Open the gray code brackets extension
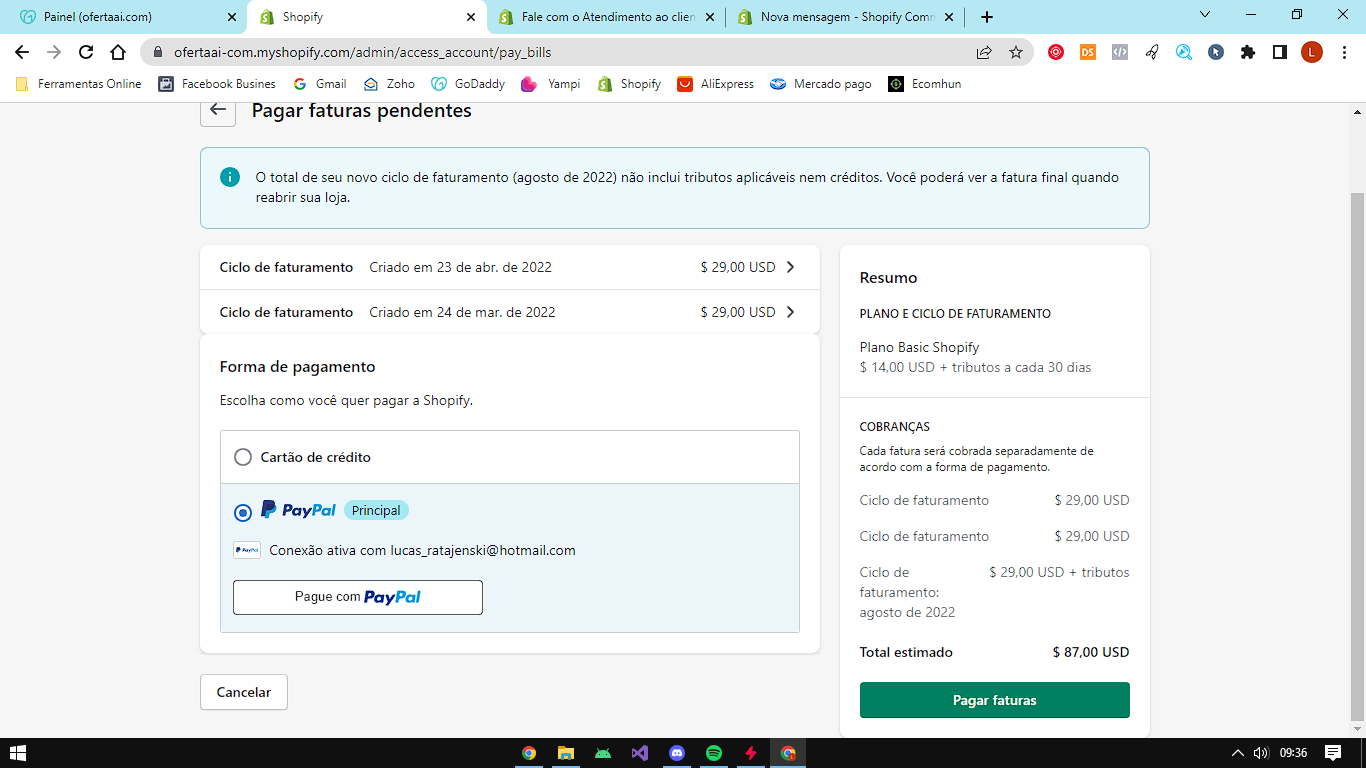Viewport: 1366px width, 768px height. click(x=1120, y=52)
